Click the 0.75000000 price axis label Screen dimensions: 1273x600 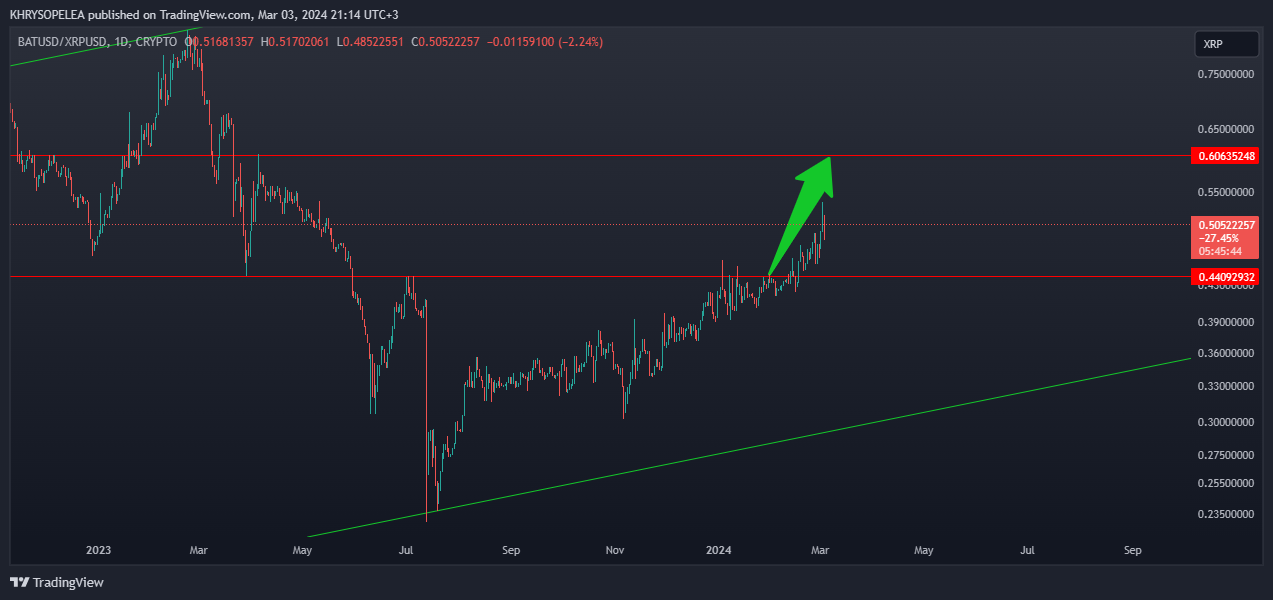click(1227, 74)
